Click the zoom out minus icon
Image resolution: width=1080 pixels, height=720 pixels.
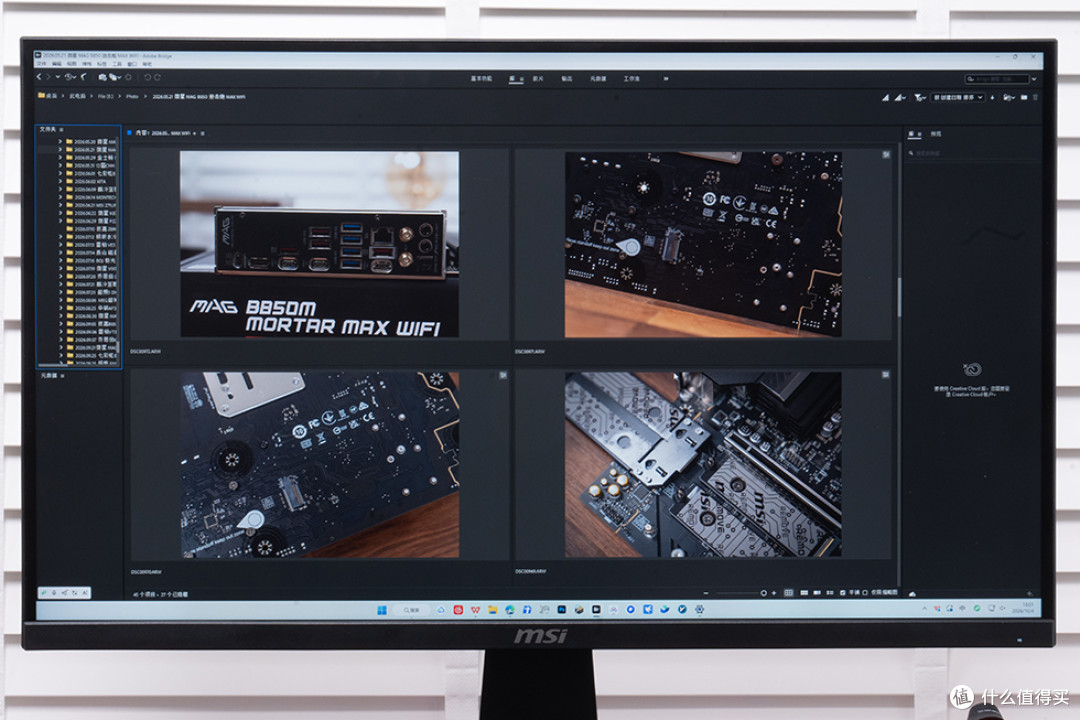click(x=706, y=593)
